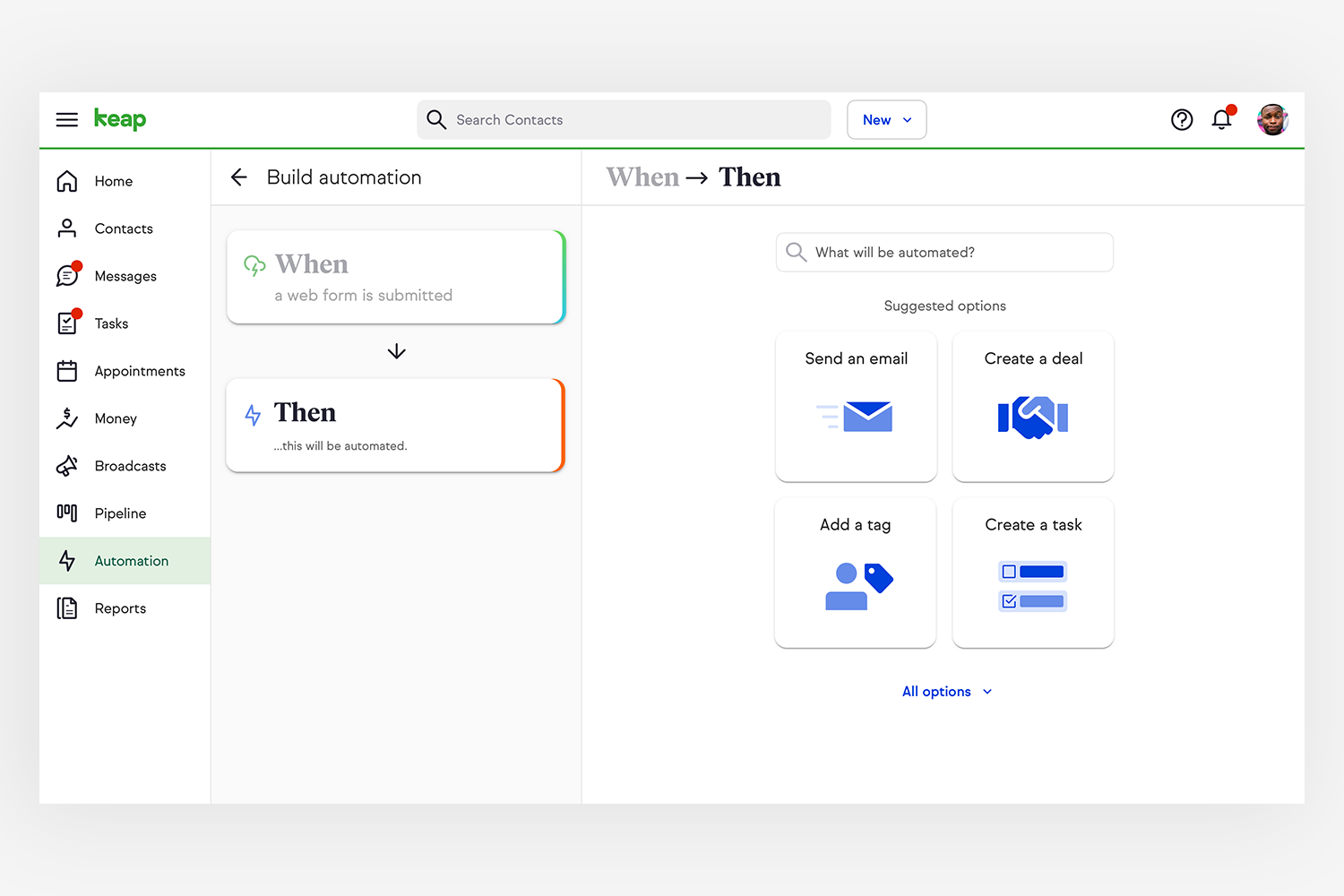Screen dimensions: 1344x896
Task: Open your profile avatar
Action: [1272, 119]
